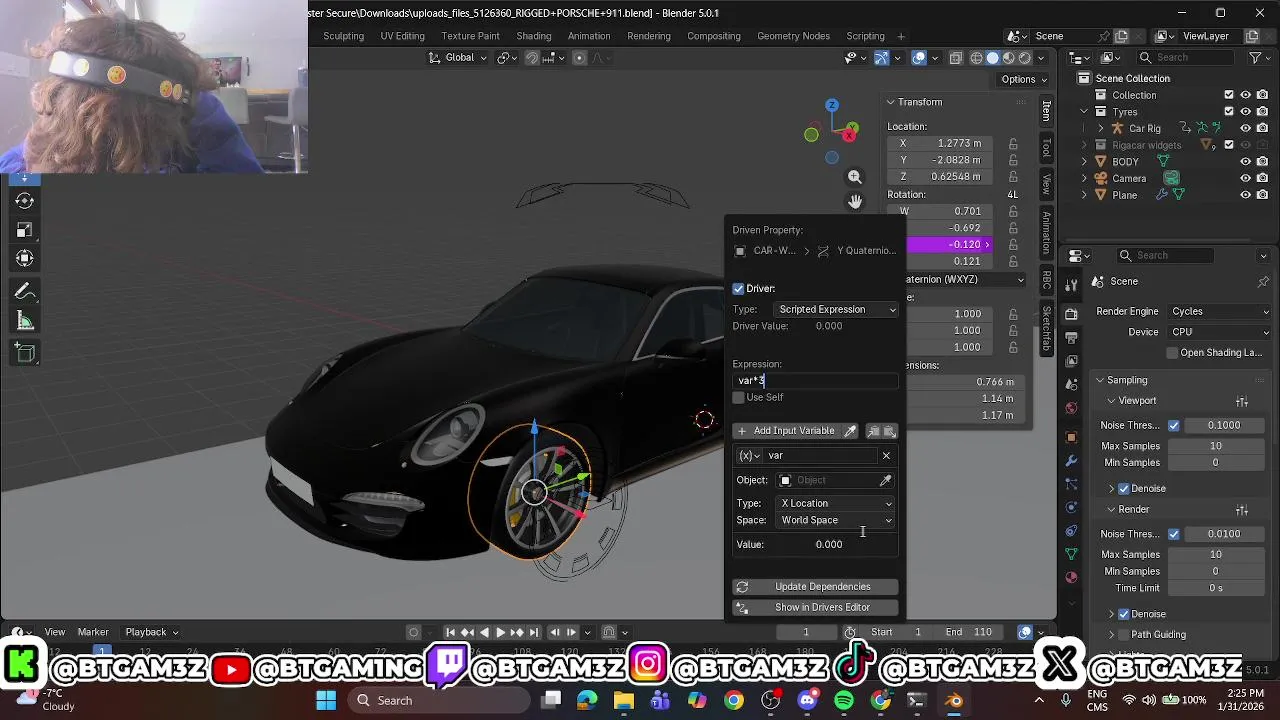Disable the Driver checkbox
1280x720 pixels.
point(738,289)
